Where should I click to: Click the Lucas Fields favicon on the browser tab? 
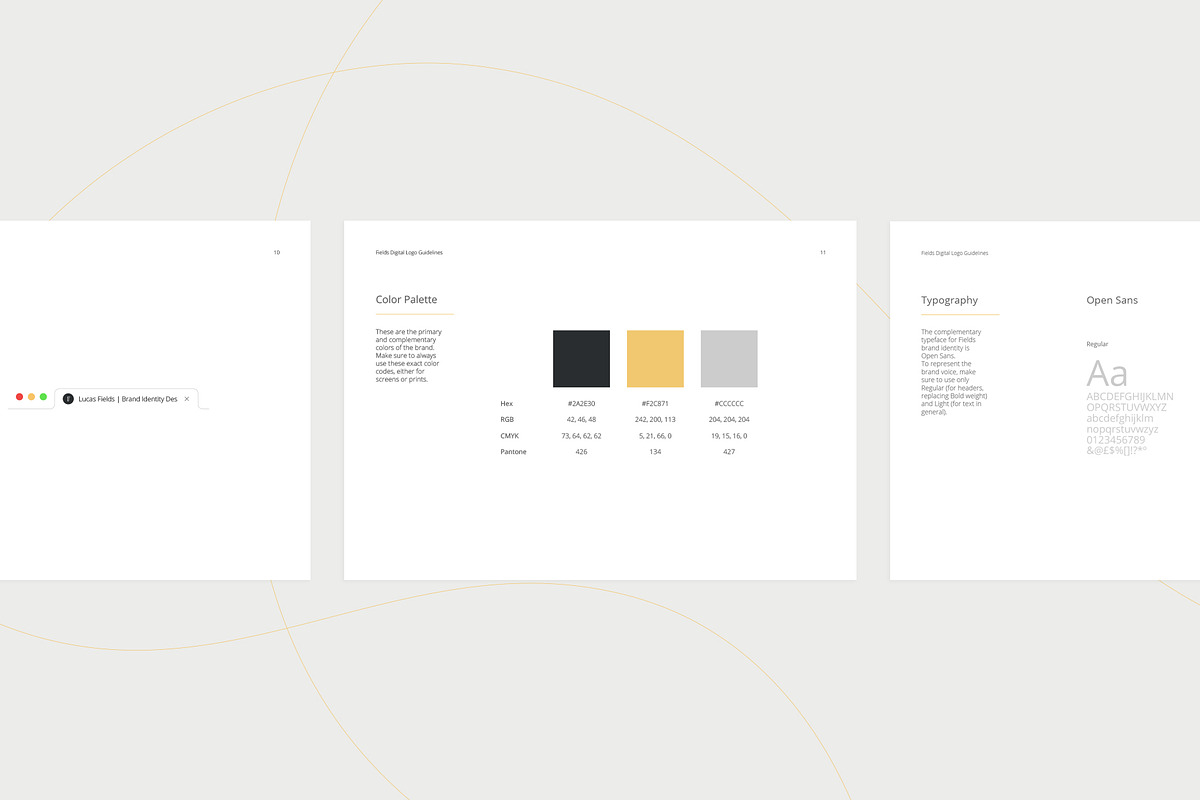(x=67, y=398)
